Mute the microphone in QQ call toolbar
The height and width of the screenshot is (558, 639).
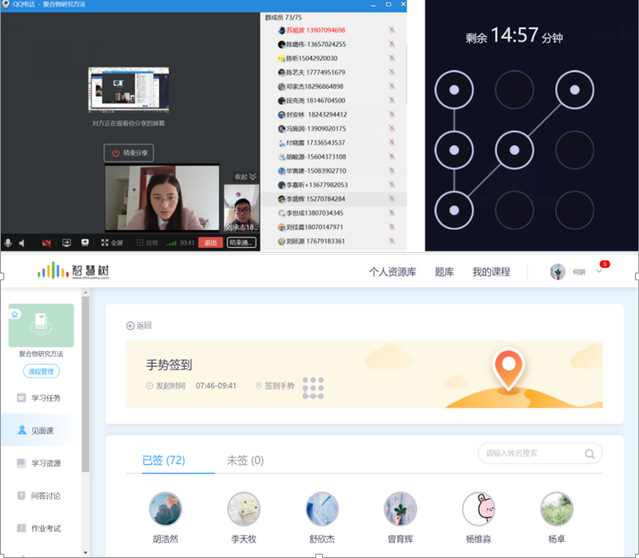pos(8,242)
